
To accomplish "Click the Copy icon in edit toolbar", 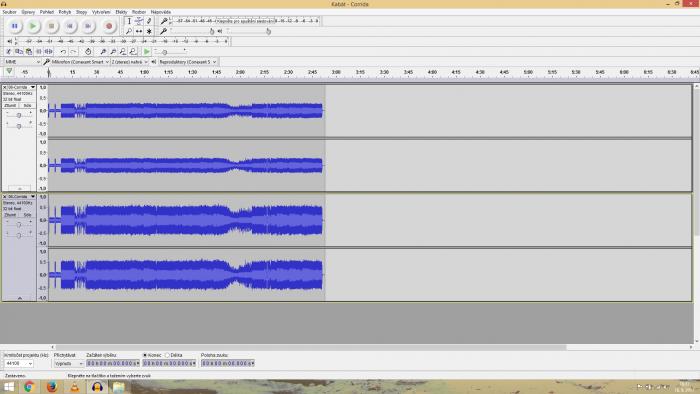I will point(19,52).
